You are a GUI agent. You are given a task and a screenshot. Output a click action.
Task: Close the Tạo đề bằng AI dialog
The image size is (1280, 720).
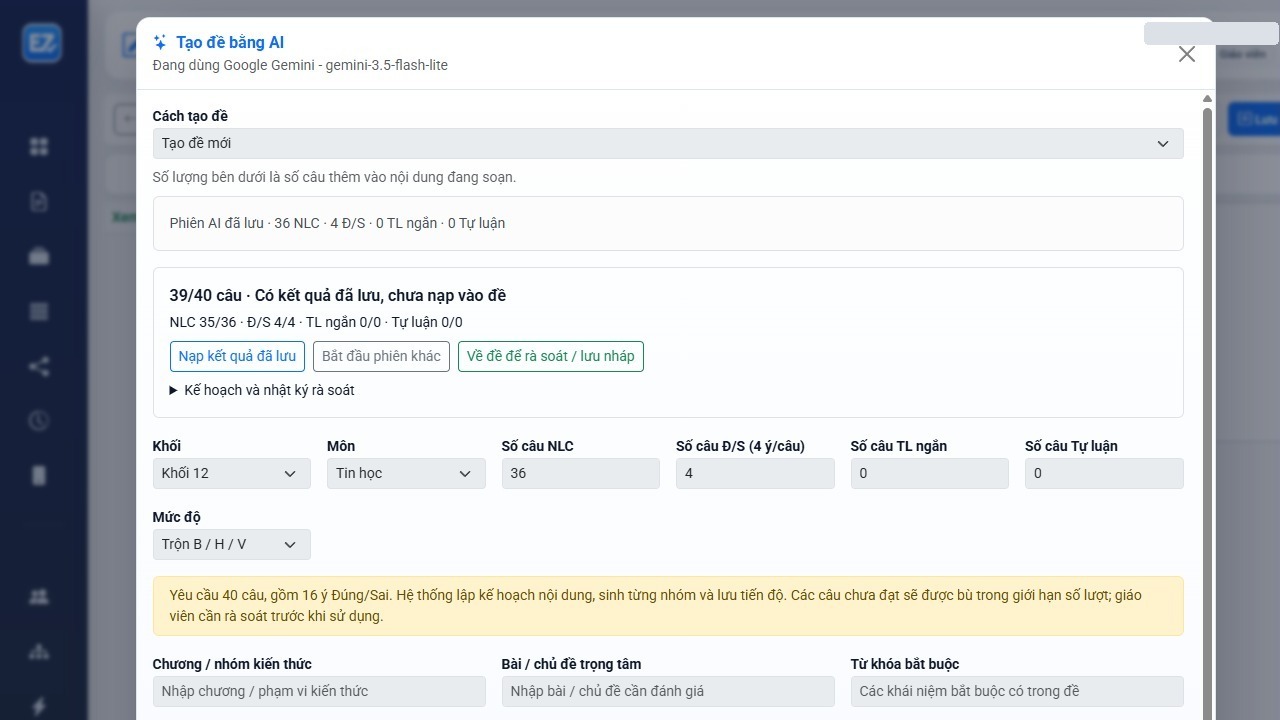(x=1187, y=55)
